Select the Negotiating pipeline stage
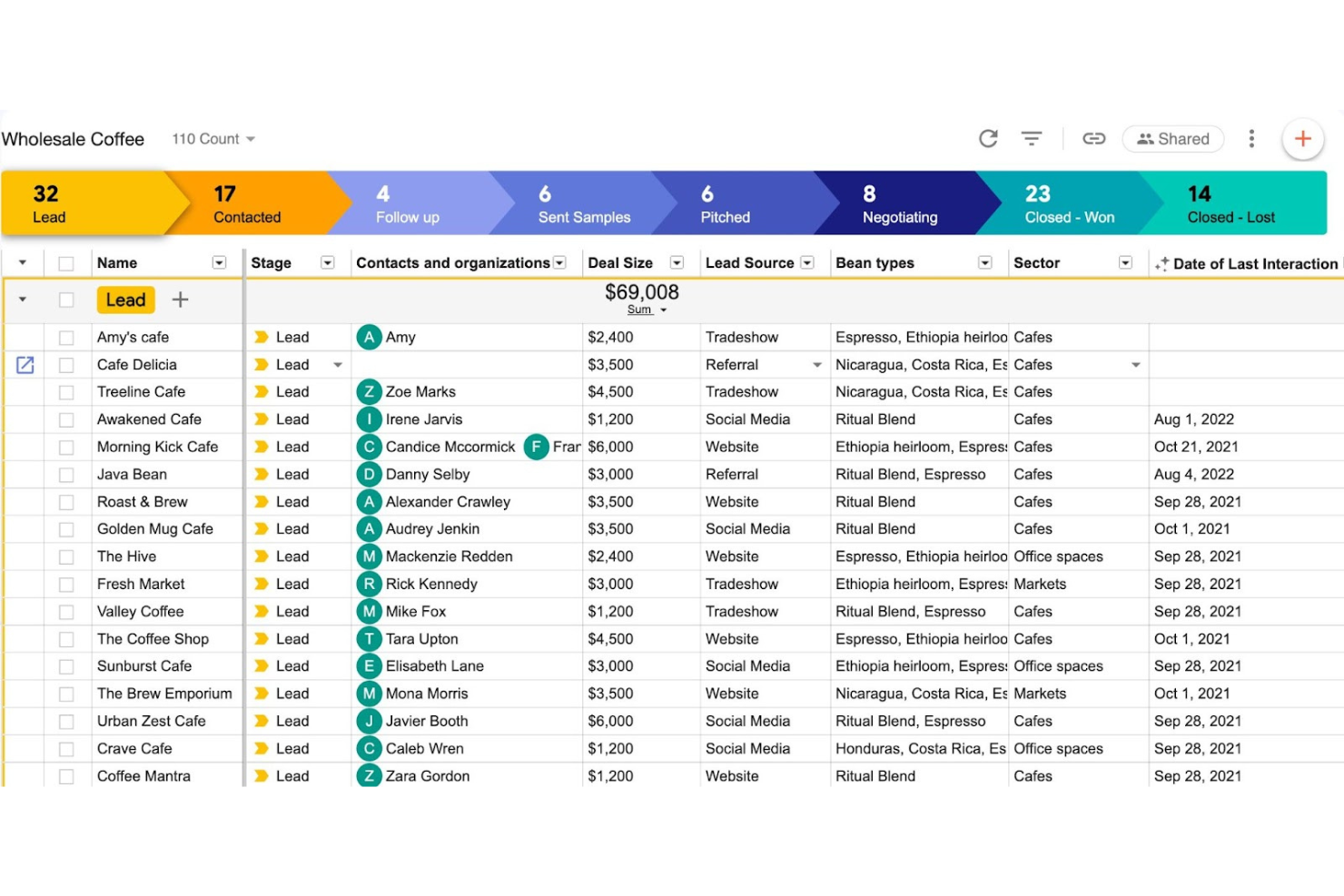This screenshot has height=896, width=1344. pos(899,202)
